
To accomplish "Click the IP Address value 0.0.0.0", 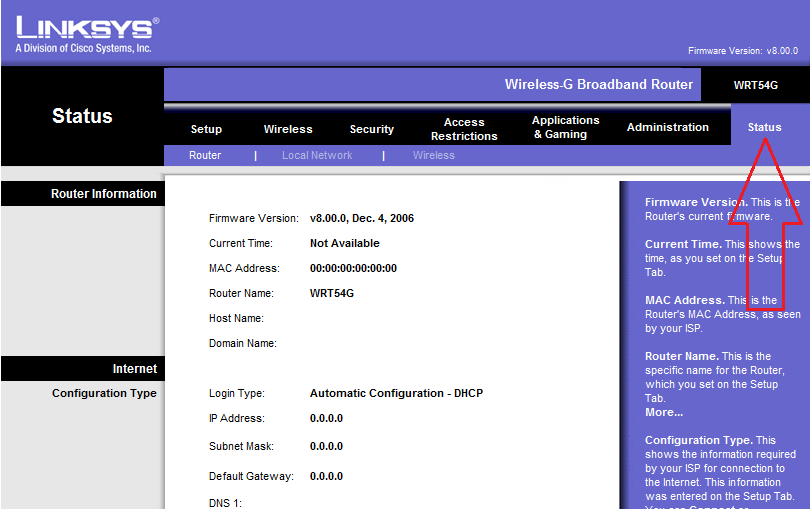I will [x=326, y=418].
